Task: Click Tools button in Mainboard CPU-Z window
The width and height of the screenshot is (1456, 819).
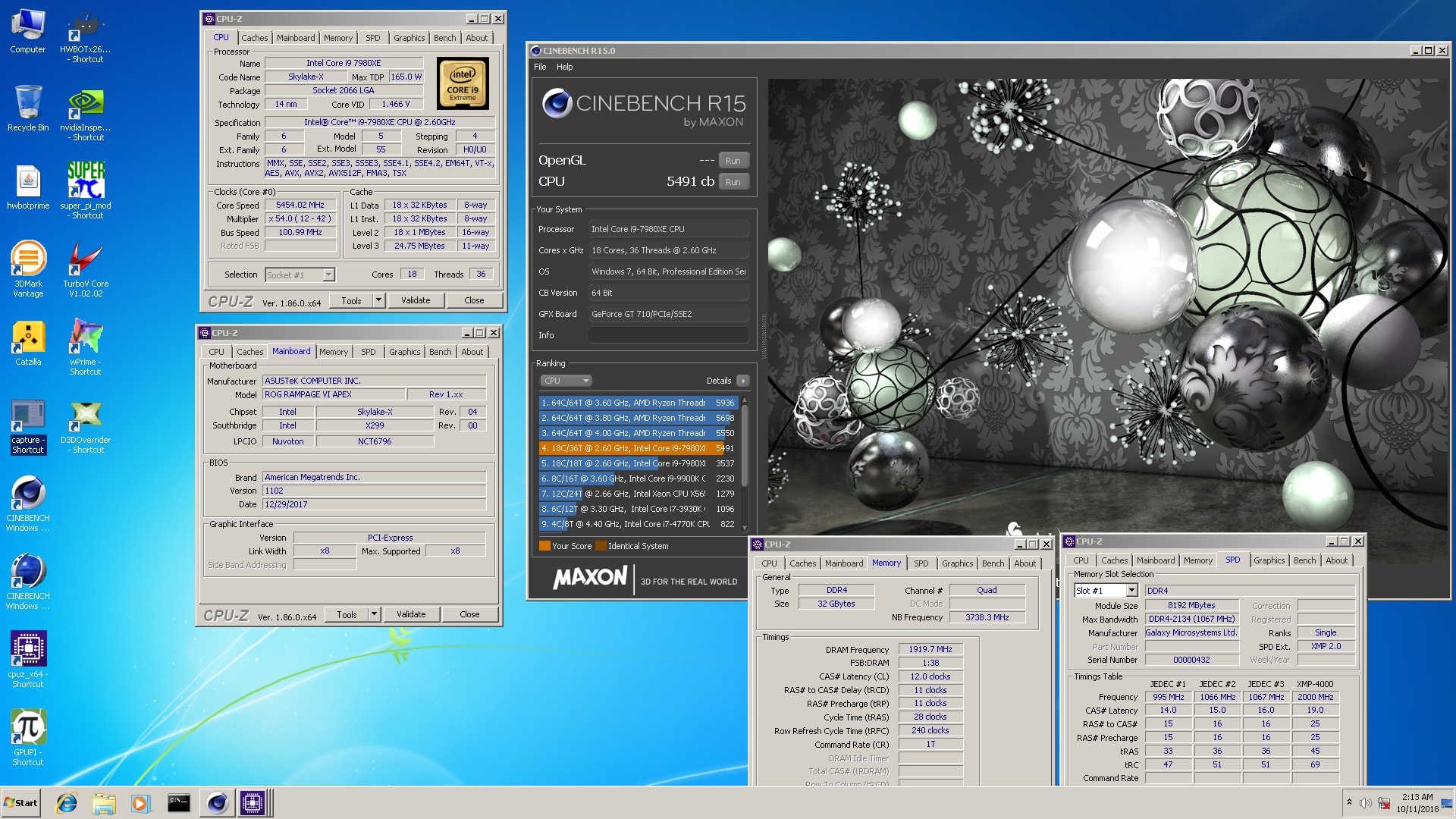Action: point(347,614)
